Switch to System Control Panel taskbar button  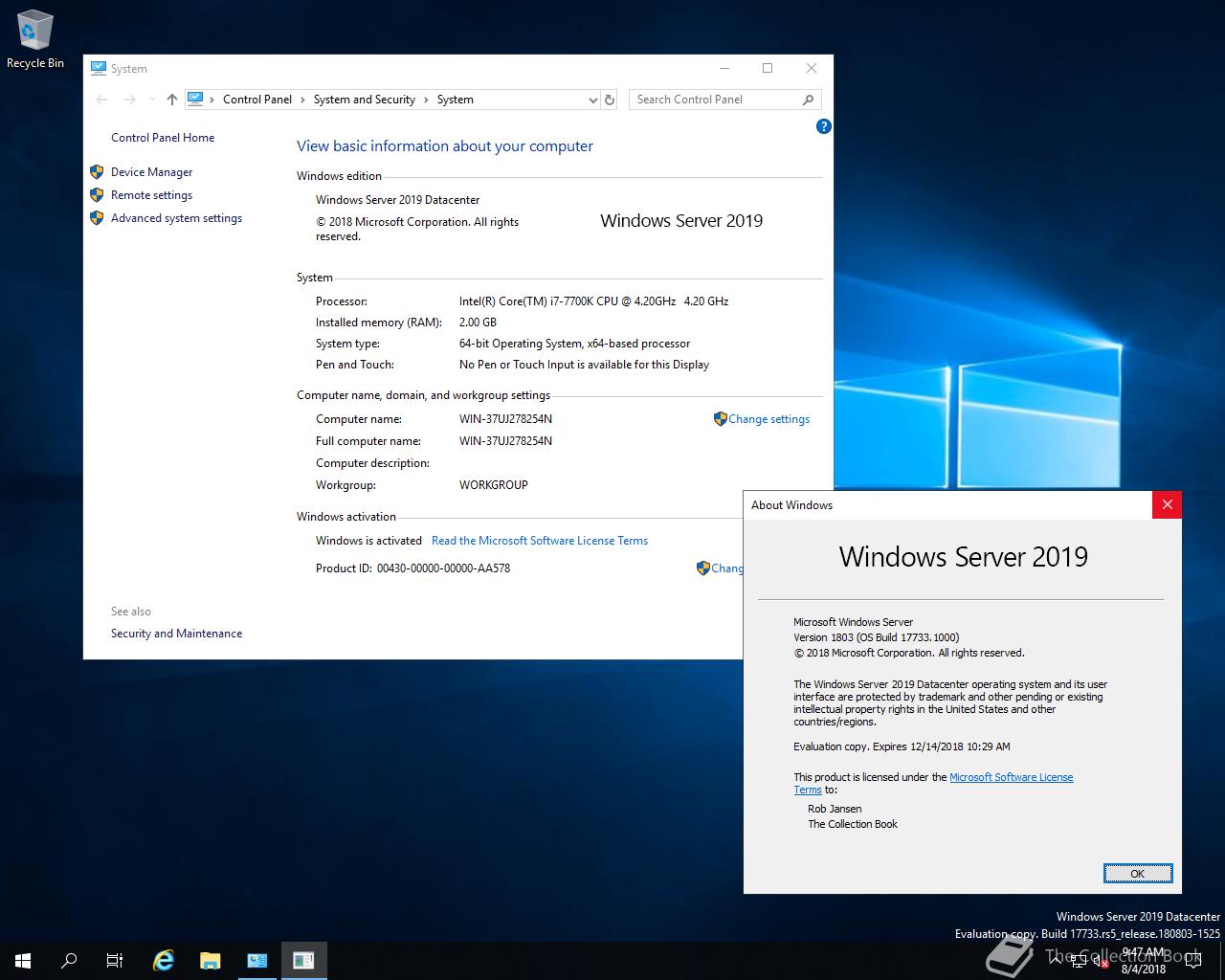click(257, 961)
